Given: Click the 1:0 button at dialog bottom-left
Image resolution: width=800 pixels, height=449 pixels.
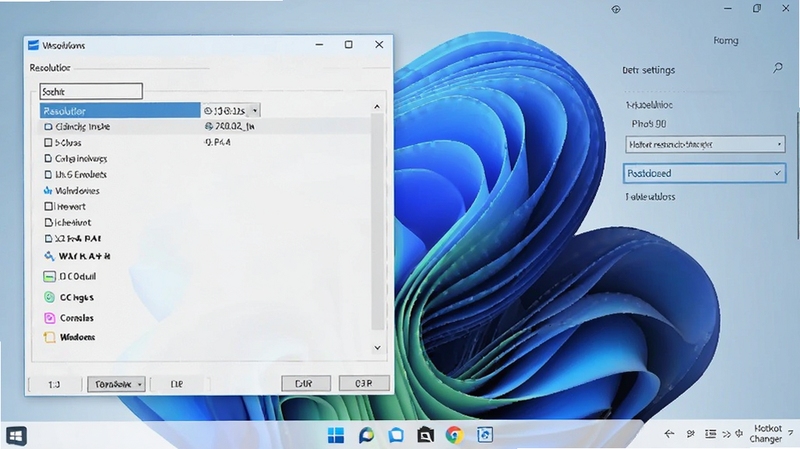Looking at the screenshot, I should click(x=55, y=384).
